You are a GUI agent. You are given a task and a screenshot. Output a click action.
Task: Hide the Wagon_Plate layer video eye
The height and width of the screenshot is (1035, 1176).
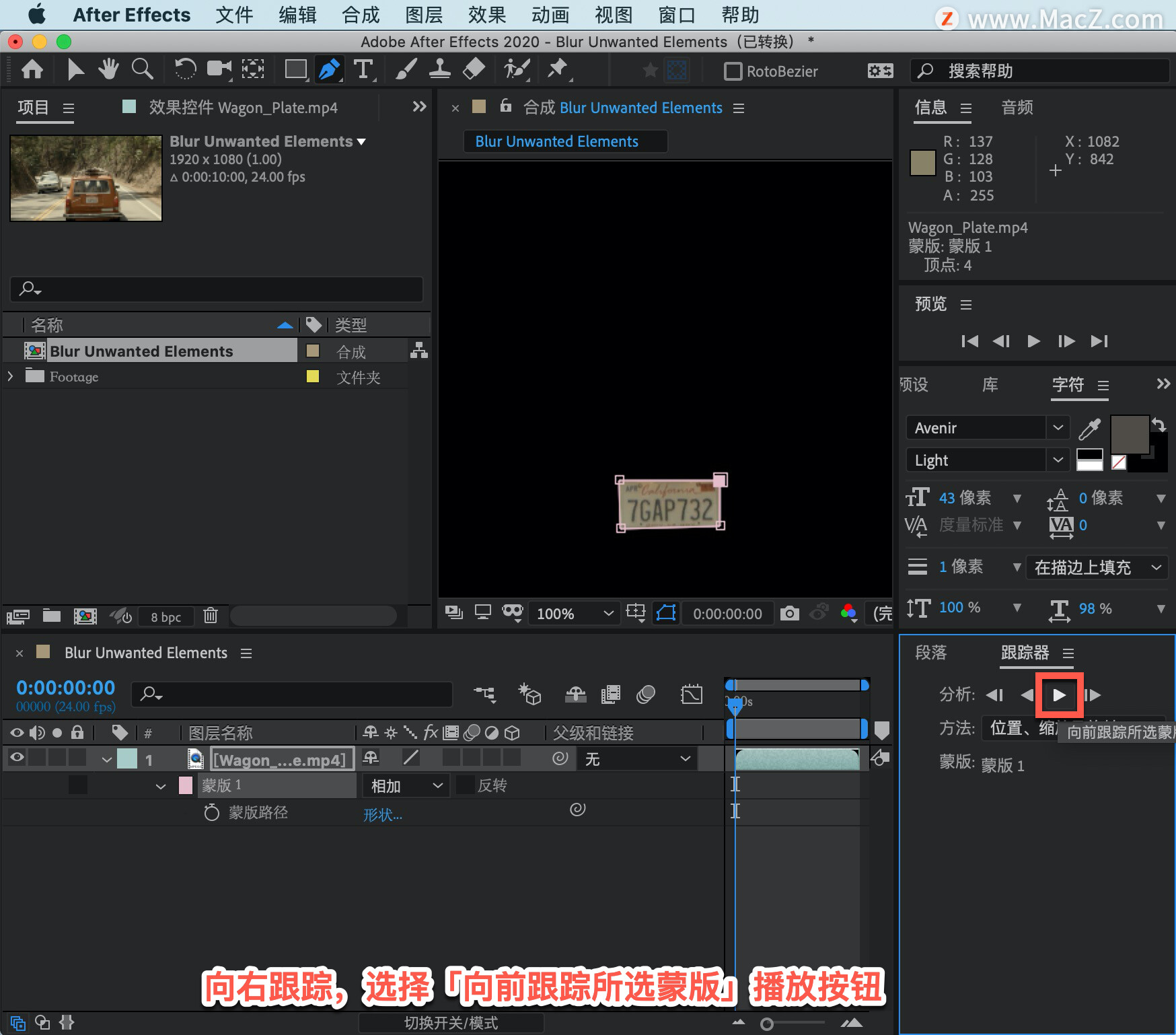tap(17, 758)
